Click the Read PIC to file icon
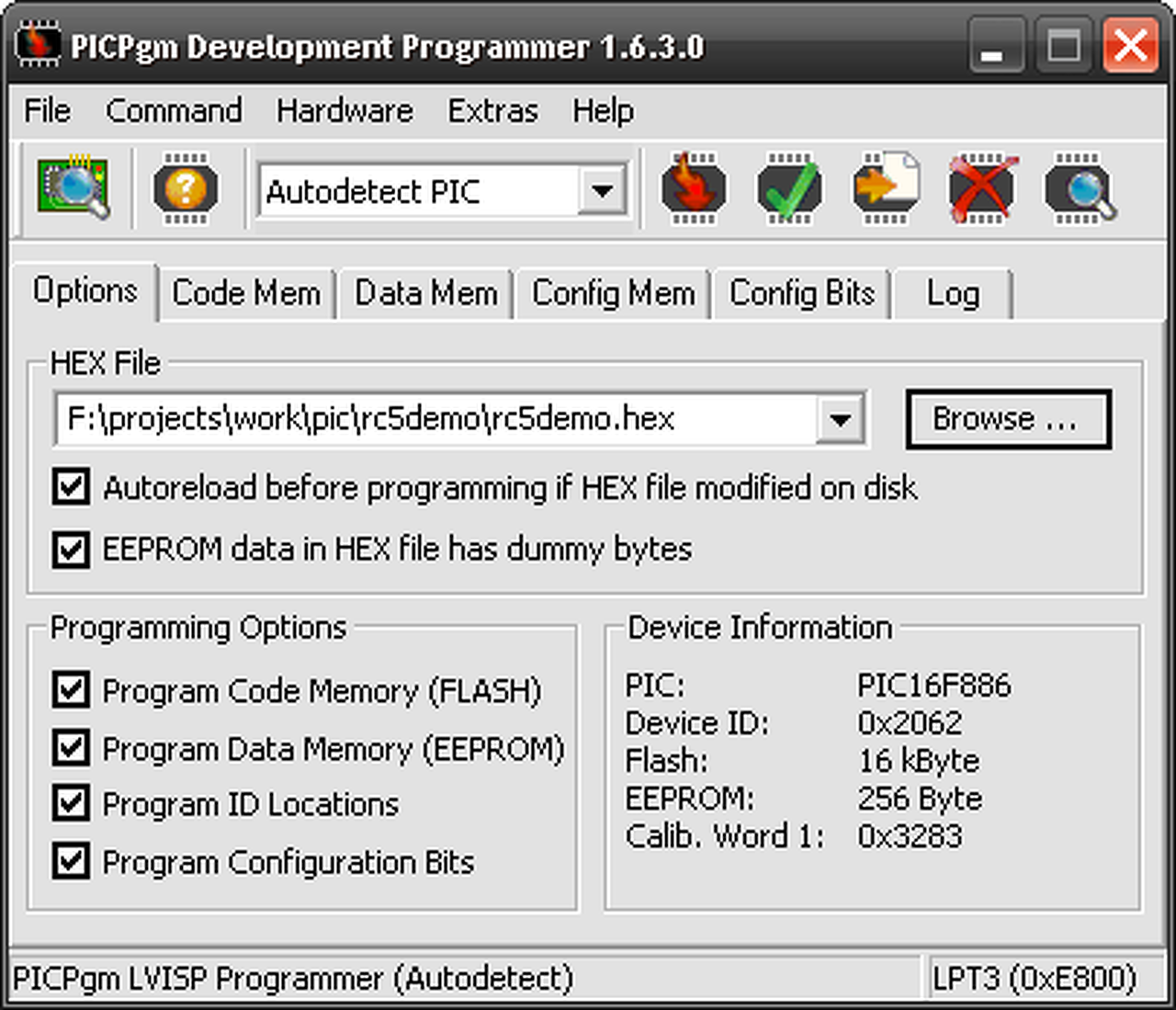 (886, 188)
